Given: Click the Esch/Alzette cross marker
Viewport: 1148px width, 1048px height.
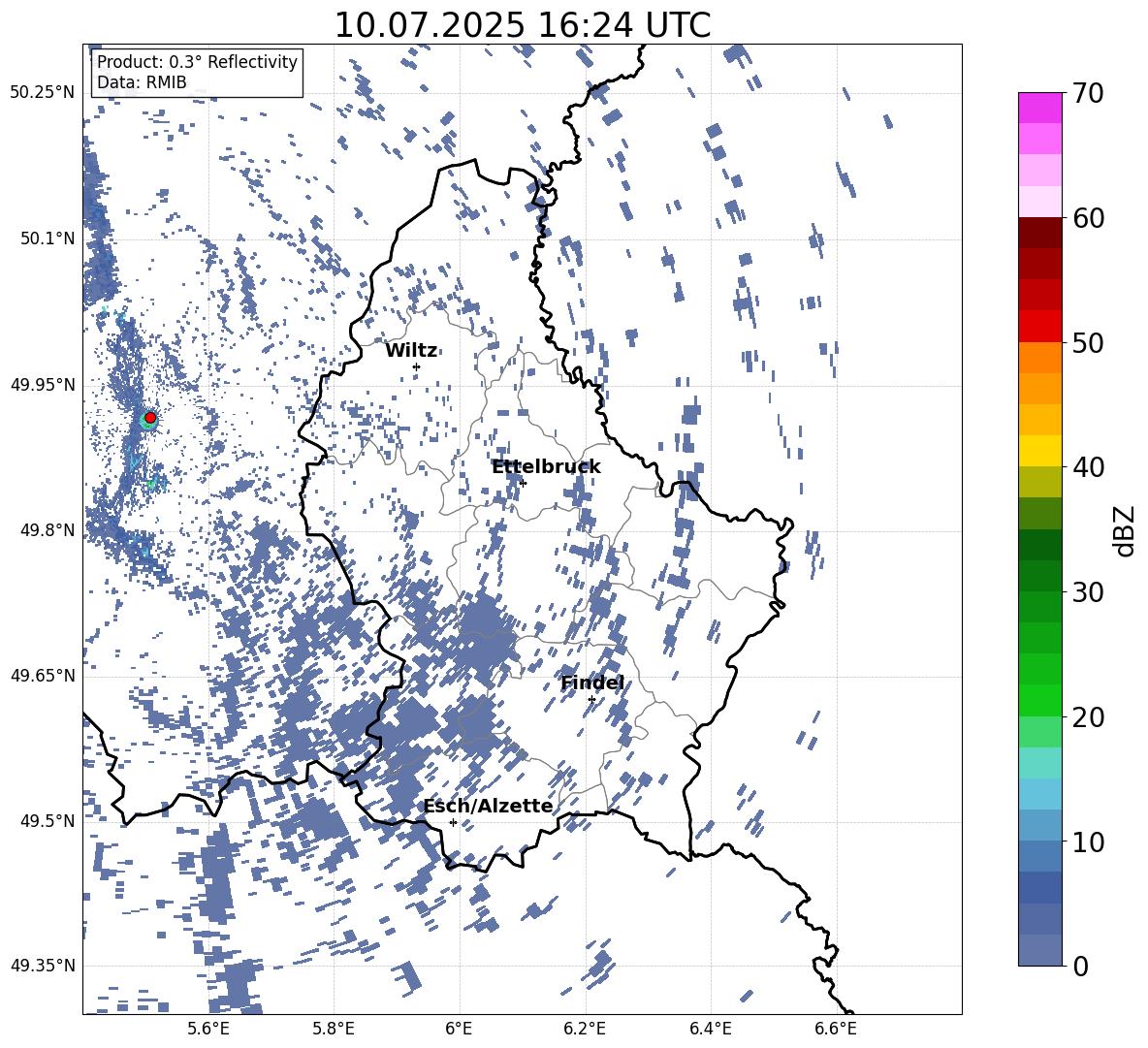Looking at the screenshot, I should 453,822.
